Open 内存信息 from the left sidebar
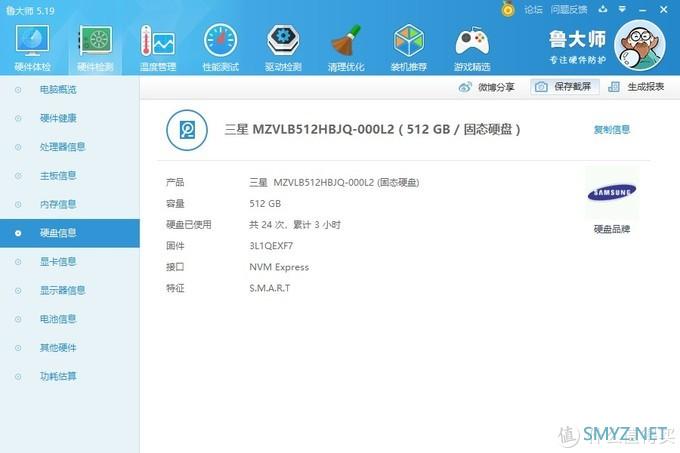Screen dimensions: 680x453 click(58, 204)
